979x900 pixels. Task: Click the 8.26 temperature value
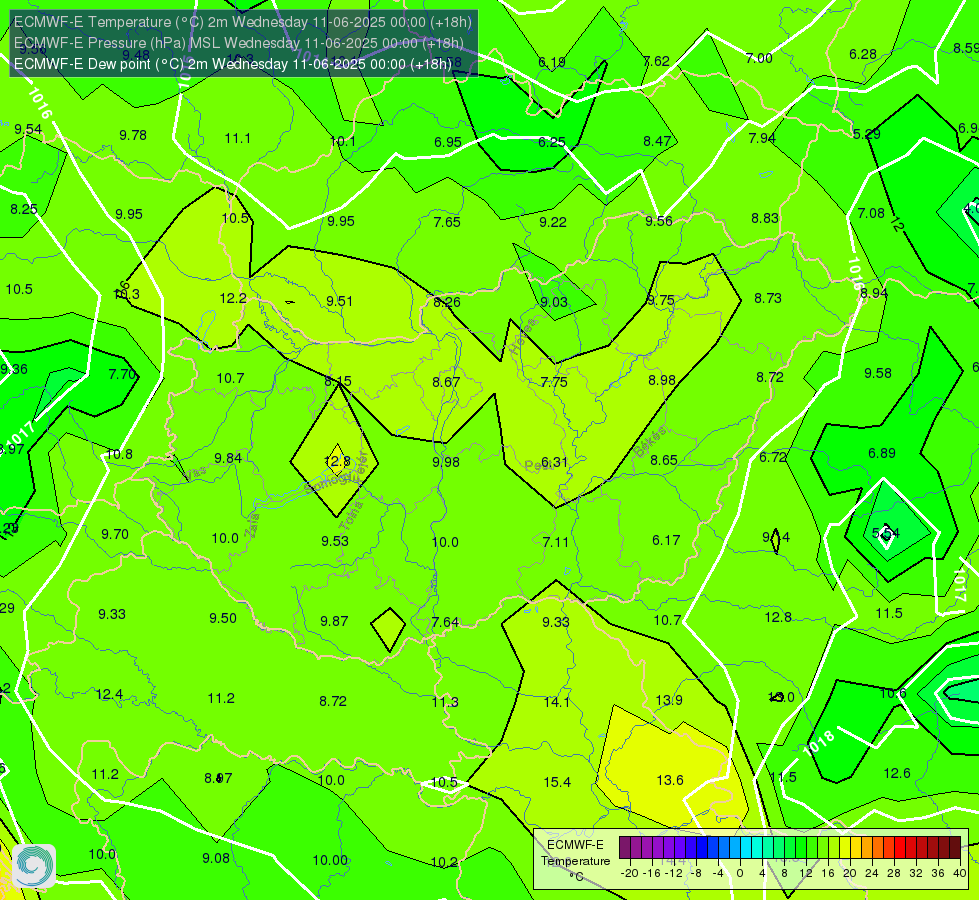coord(447,302)
